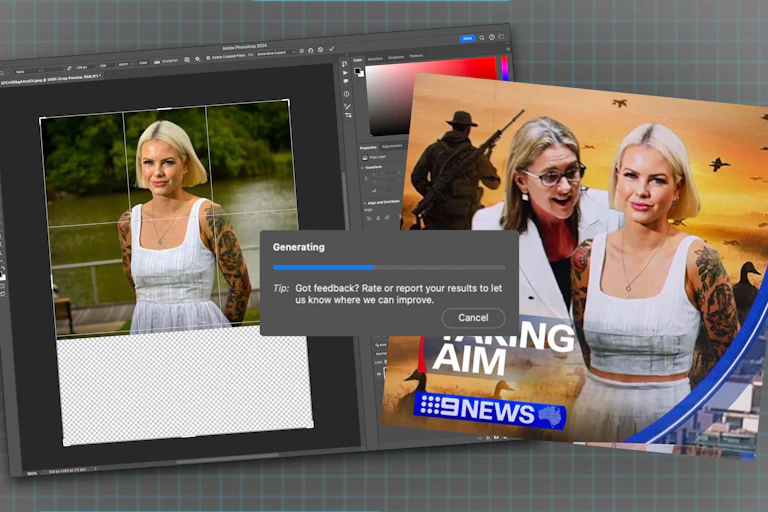
Task: Cancel the crop using the circle-slash icon
Action: 320,49
